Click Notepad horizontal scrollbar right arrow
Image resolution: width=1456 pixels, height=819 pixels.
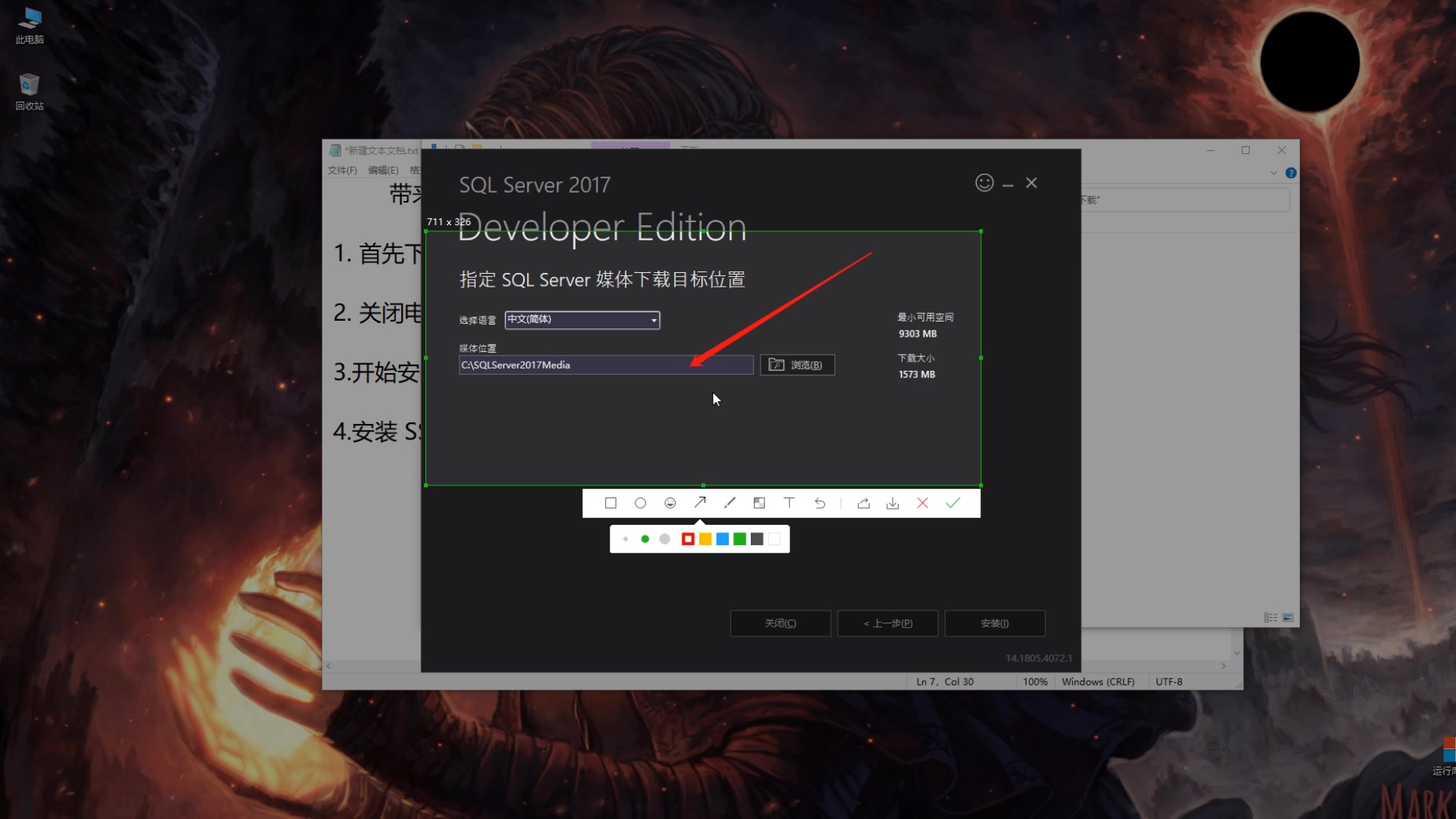1223,666
